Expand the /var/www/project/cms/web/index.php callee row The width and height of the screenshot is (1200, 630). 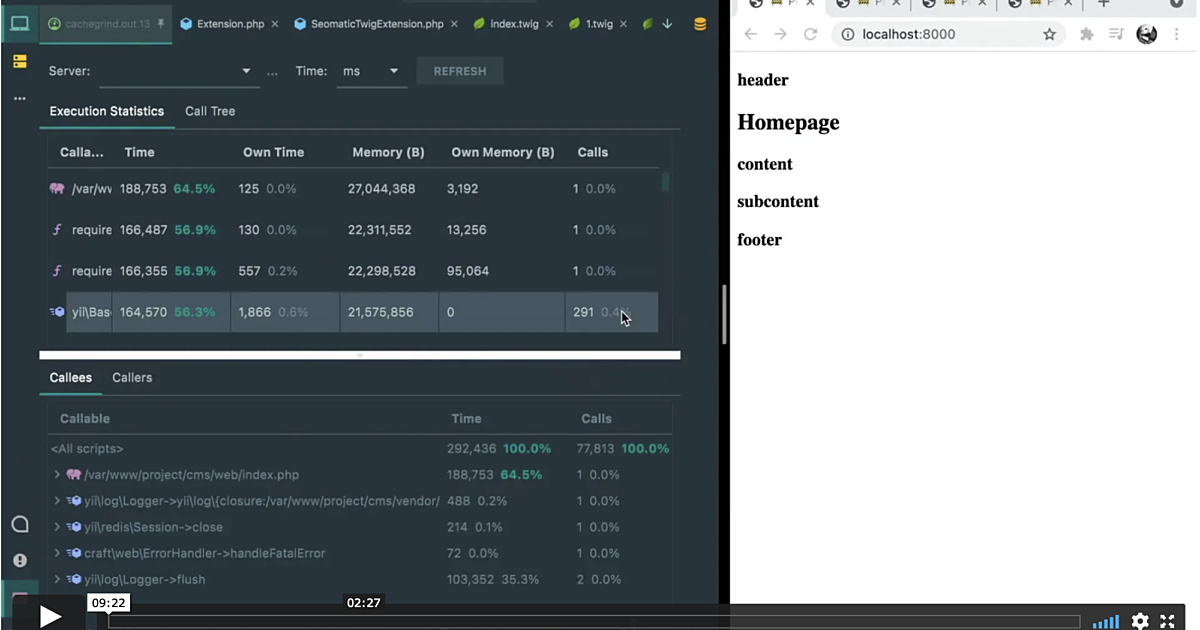coord(57,474)
